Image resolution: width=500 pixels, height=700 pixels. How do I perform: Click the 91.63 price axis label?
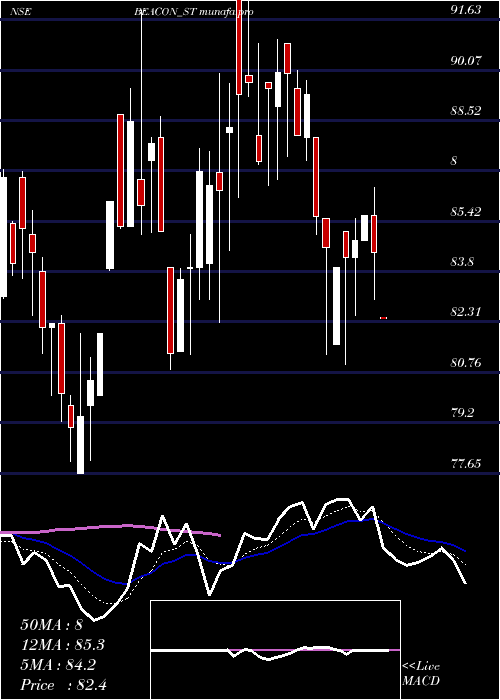(x=466, y=10)
